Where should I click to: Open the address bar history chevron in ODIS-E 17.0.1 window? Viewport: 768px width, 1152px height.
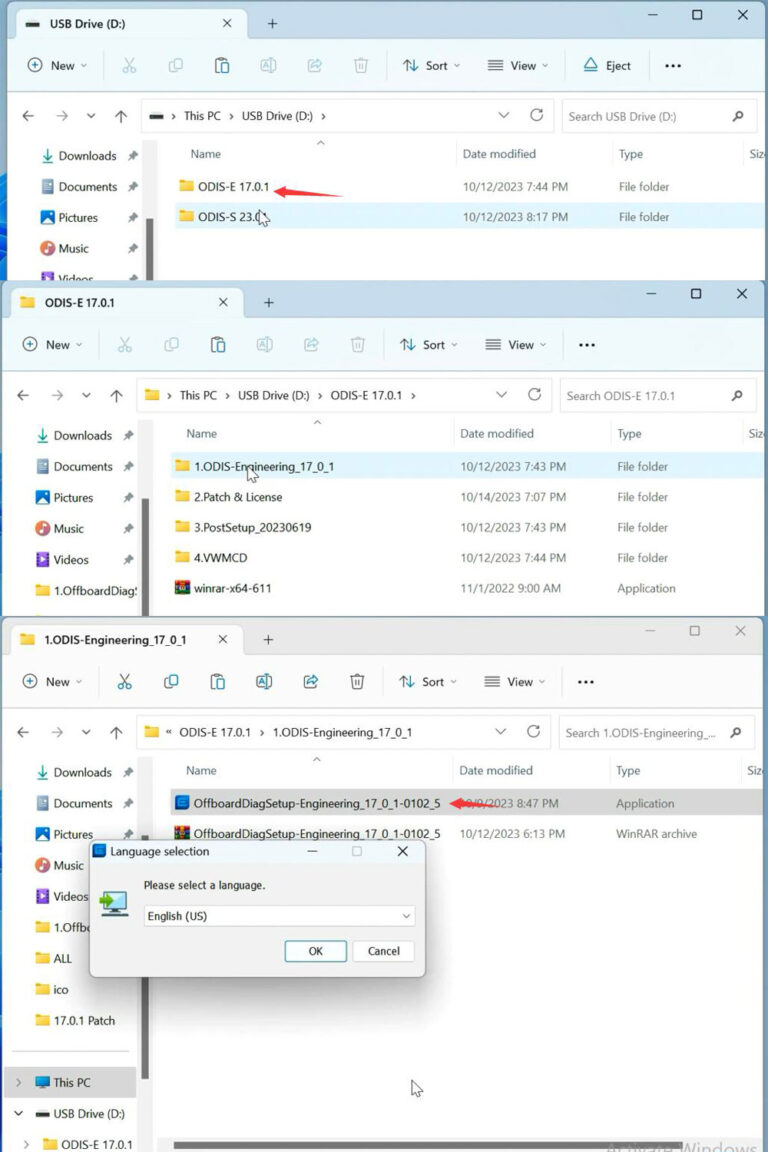(x=502, y=395)
